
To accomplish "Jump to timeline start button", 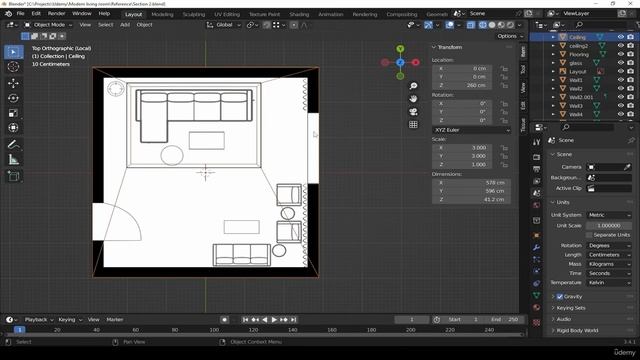I will pos(245,320).
